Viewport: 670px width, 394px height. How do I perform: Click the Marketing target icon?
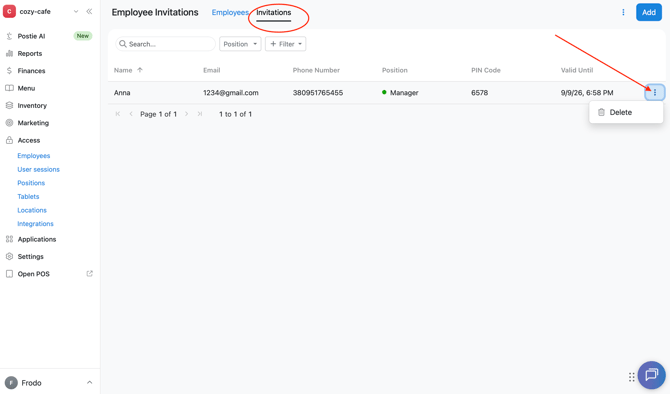coord(9,123)
